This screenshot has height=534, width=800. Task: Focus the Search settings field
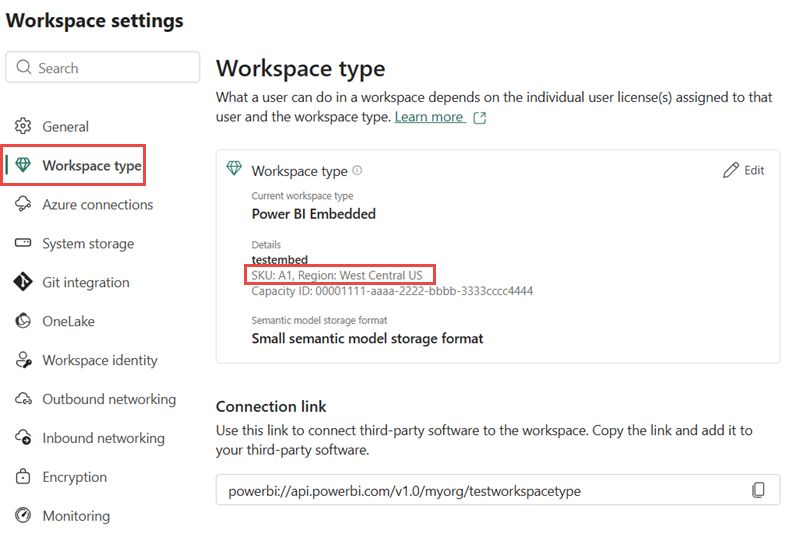click(103, 67)
